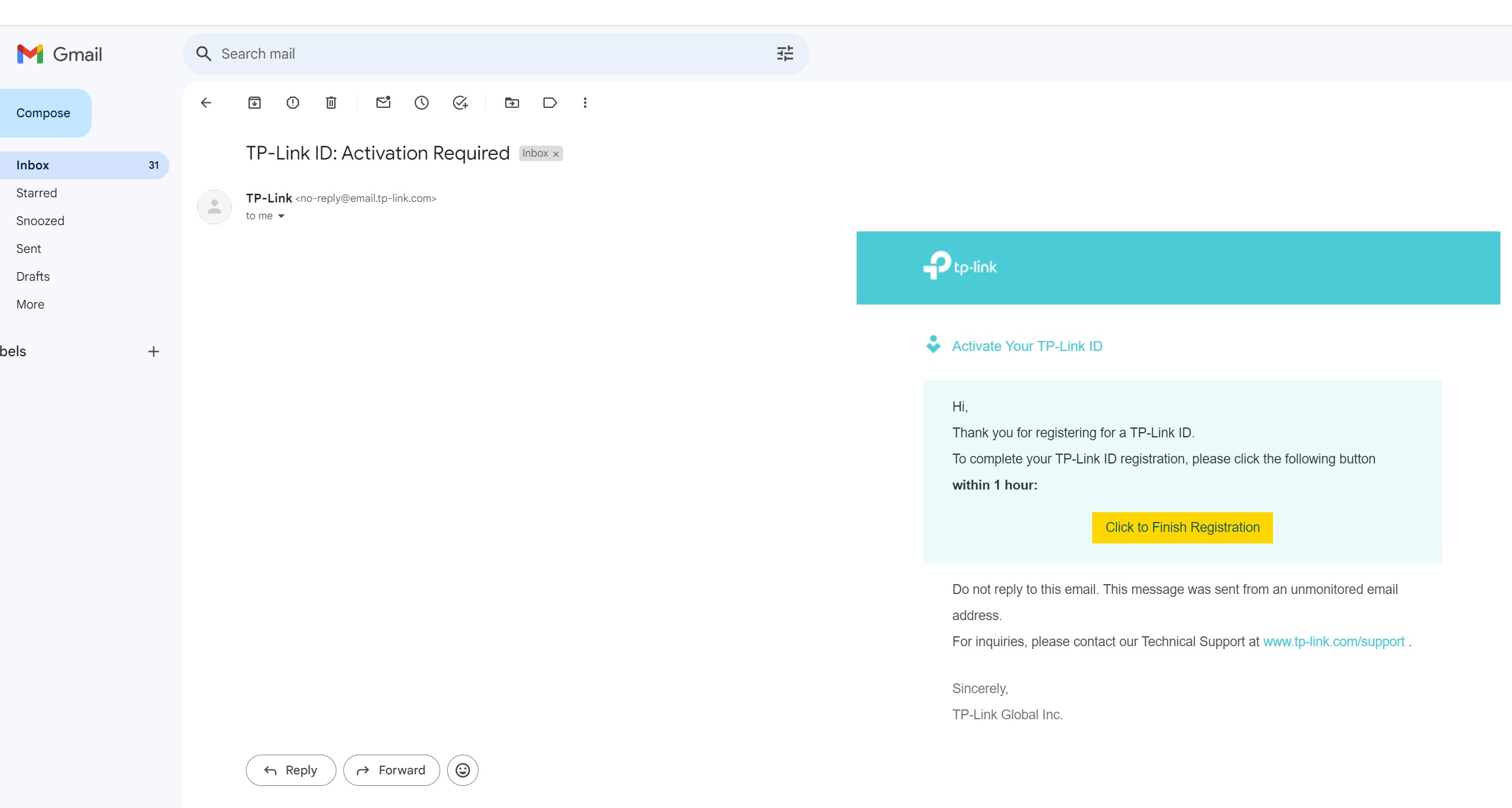
Task: Open the Sent folder
Action: 28,248
